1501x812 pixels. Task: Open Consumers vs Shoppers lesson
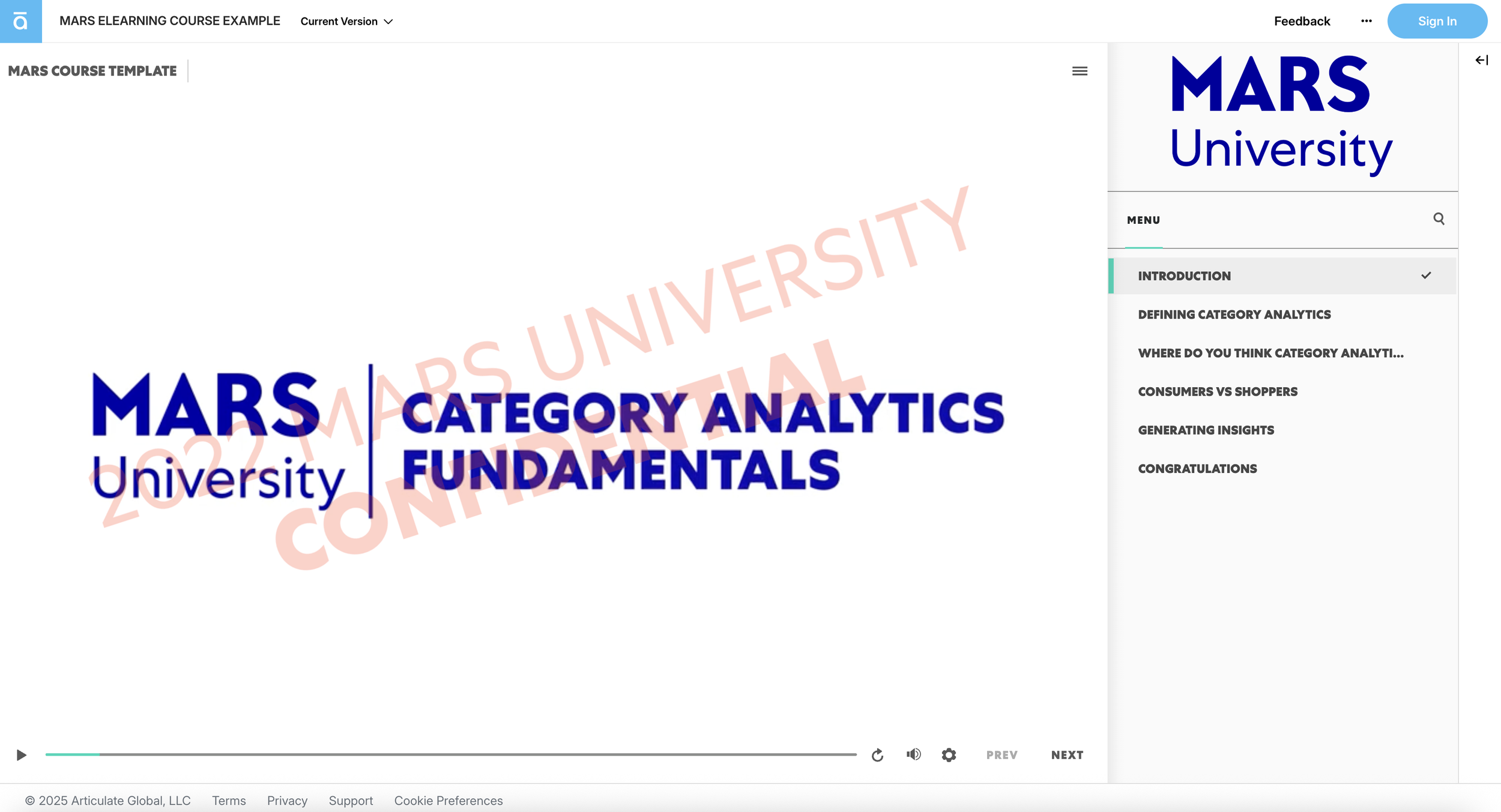(1282, 391)
